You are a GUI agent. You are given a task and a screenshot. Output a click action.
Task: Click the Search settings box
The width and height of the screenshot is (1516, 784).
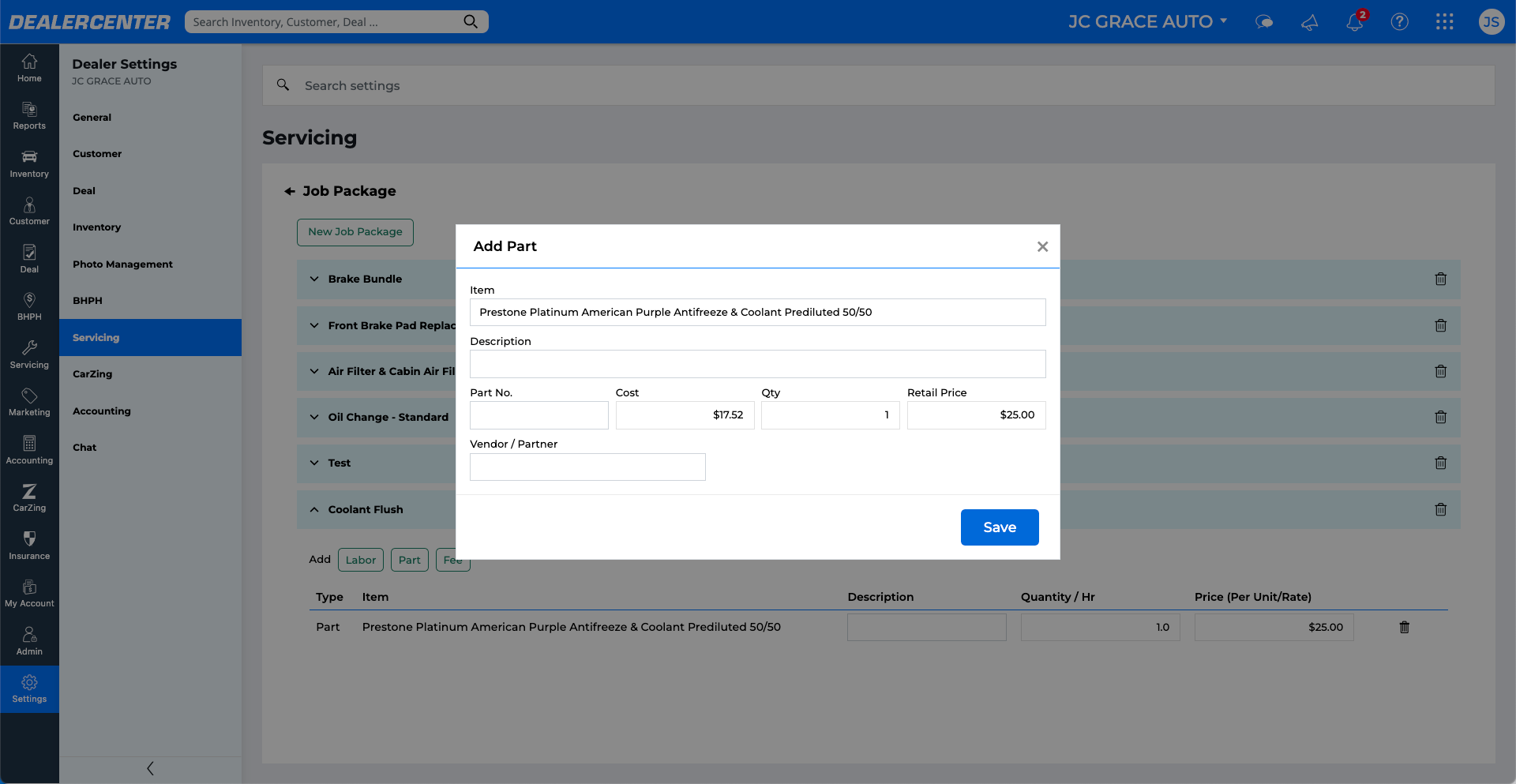pos(878,85)
